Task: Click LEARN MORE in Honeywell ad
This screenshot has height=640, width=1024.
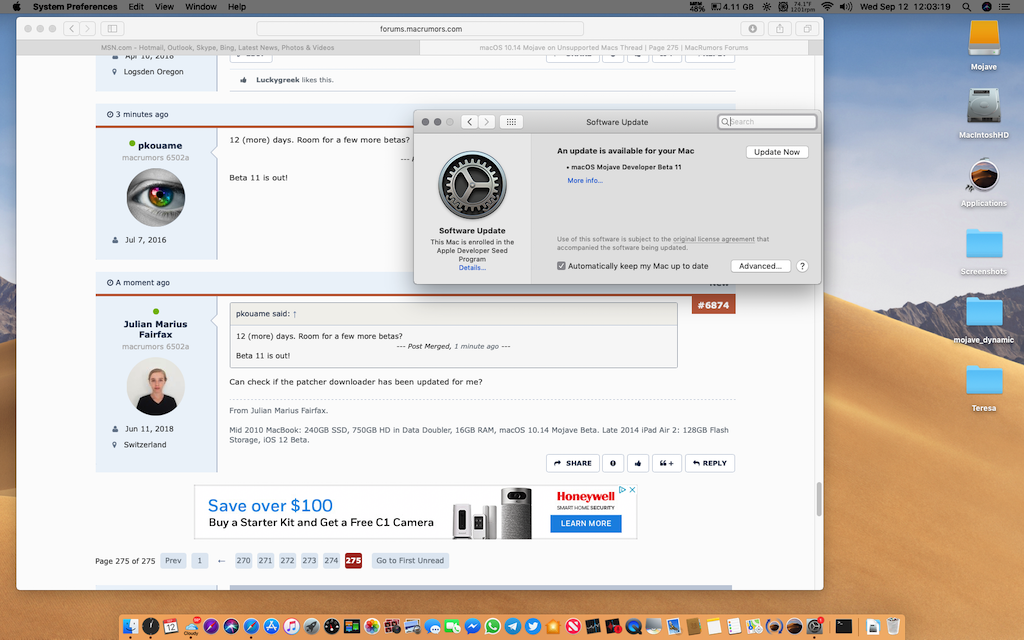Action: tap(586, 523)
